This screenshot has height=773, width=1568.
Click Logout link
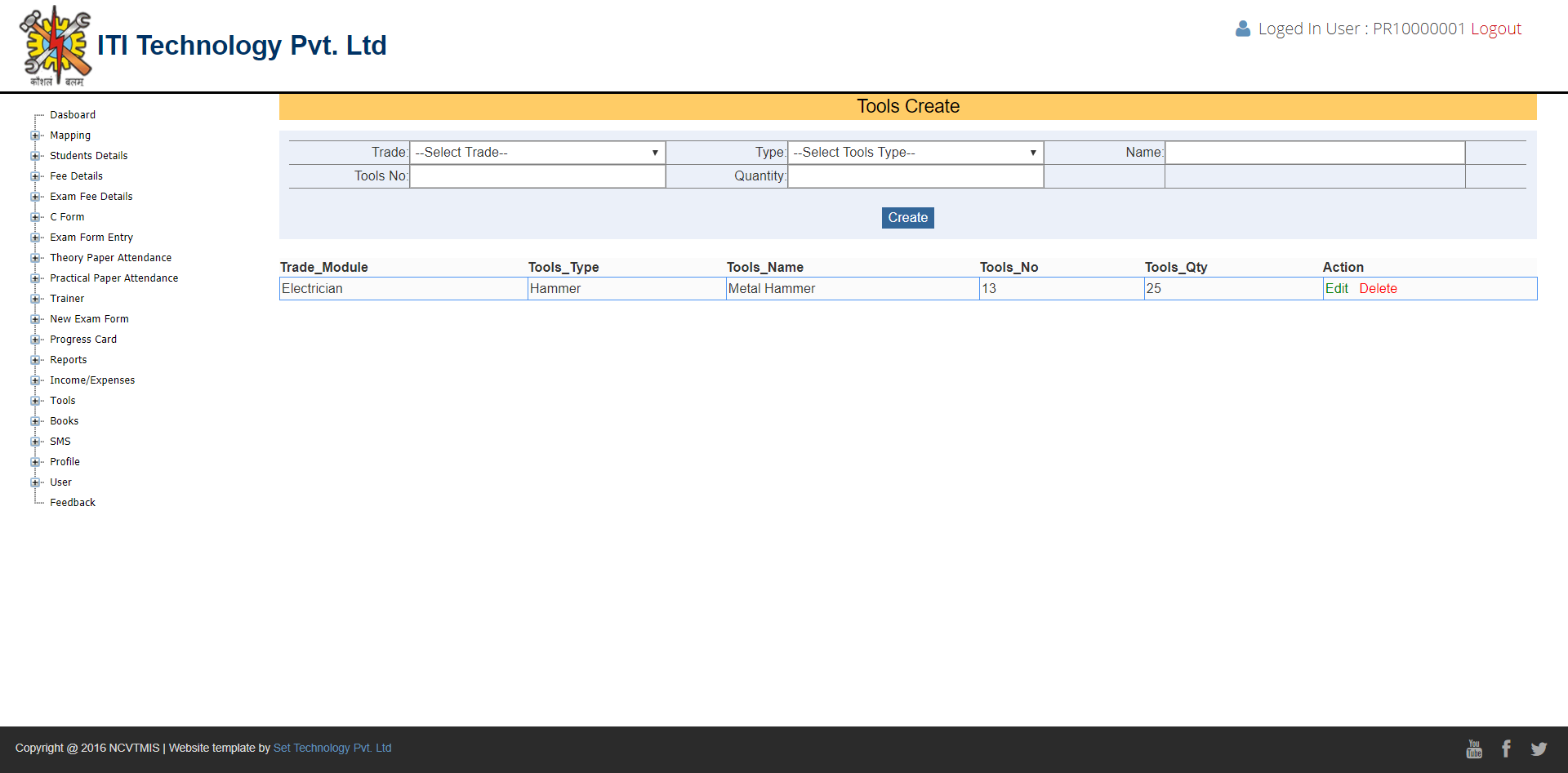pyautogui.click(x=1495, y=29)
